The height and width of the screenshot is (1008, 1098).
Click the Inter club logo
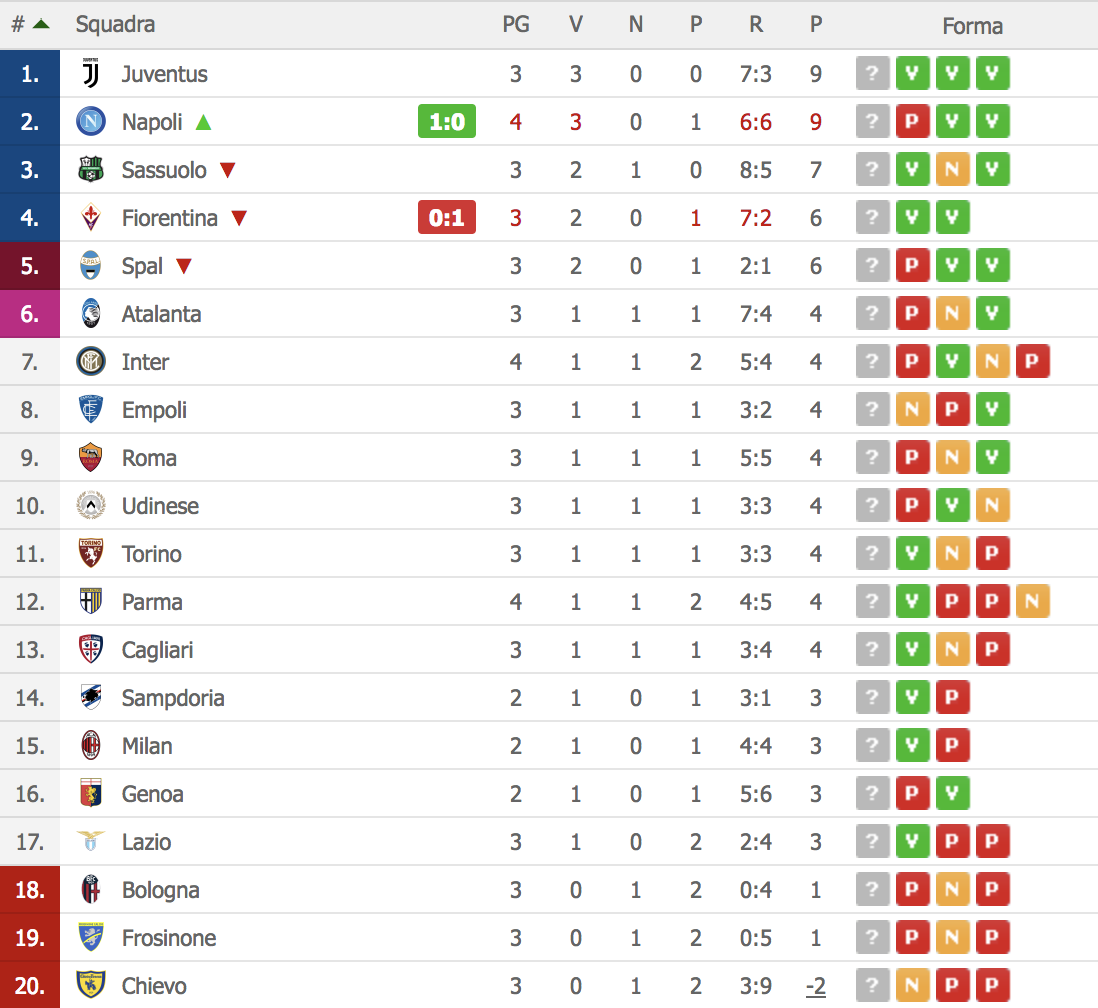pyautogui.click(x=90, y=361)
